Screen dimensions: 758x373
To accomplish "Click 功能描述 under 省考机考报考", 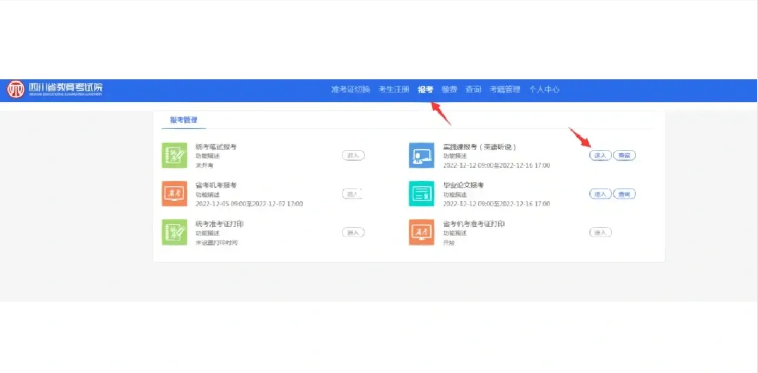I will pos(207,195).
